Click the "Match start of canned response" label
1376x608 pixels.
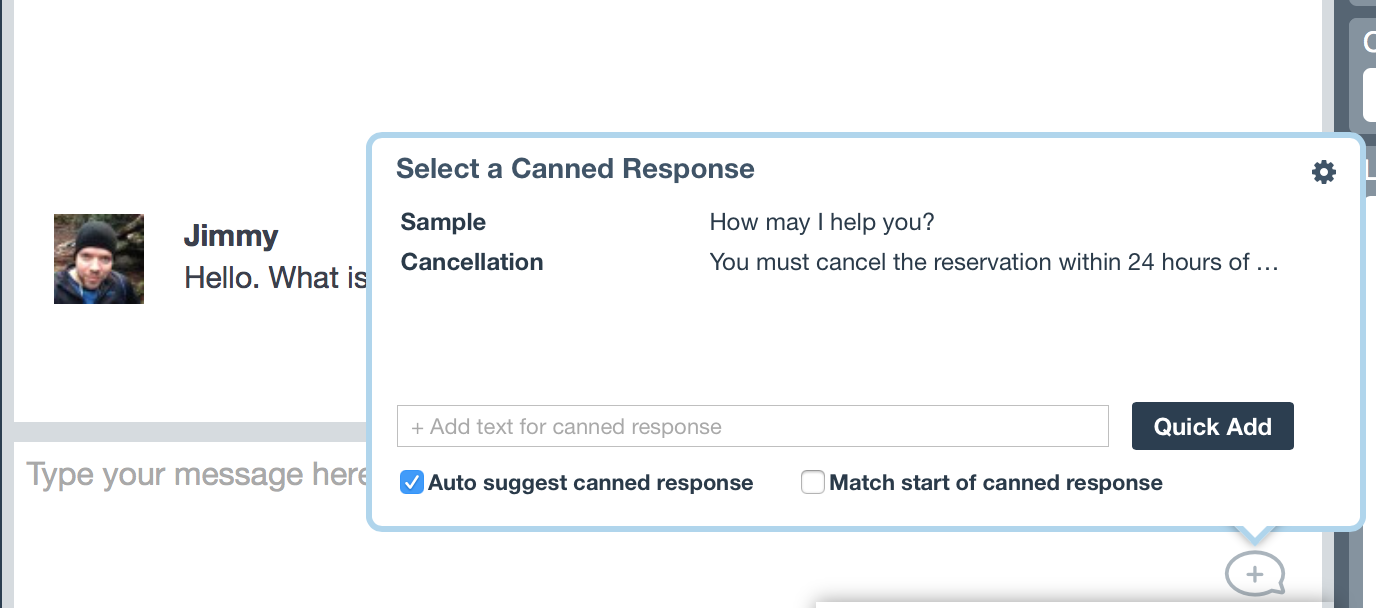(996, 483)
